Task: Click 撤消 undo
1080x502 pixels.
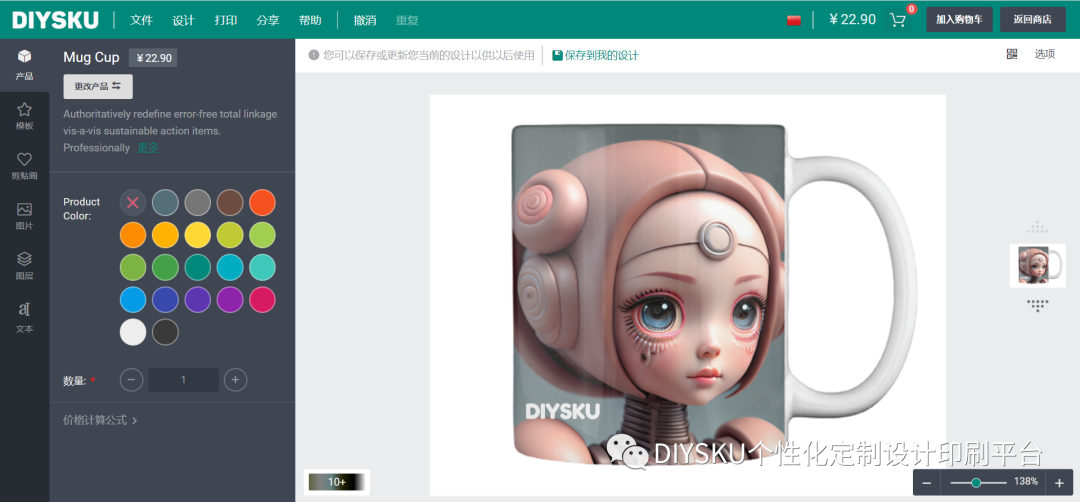Action: 365,20
